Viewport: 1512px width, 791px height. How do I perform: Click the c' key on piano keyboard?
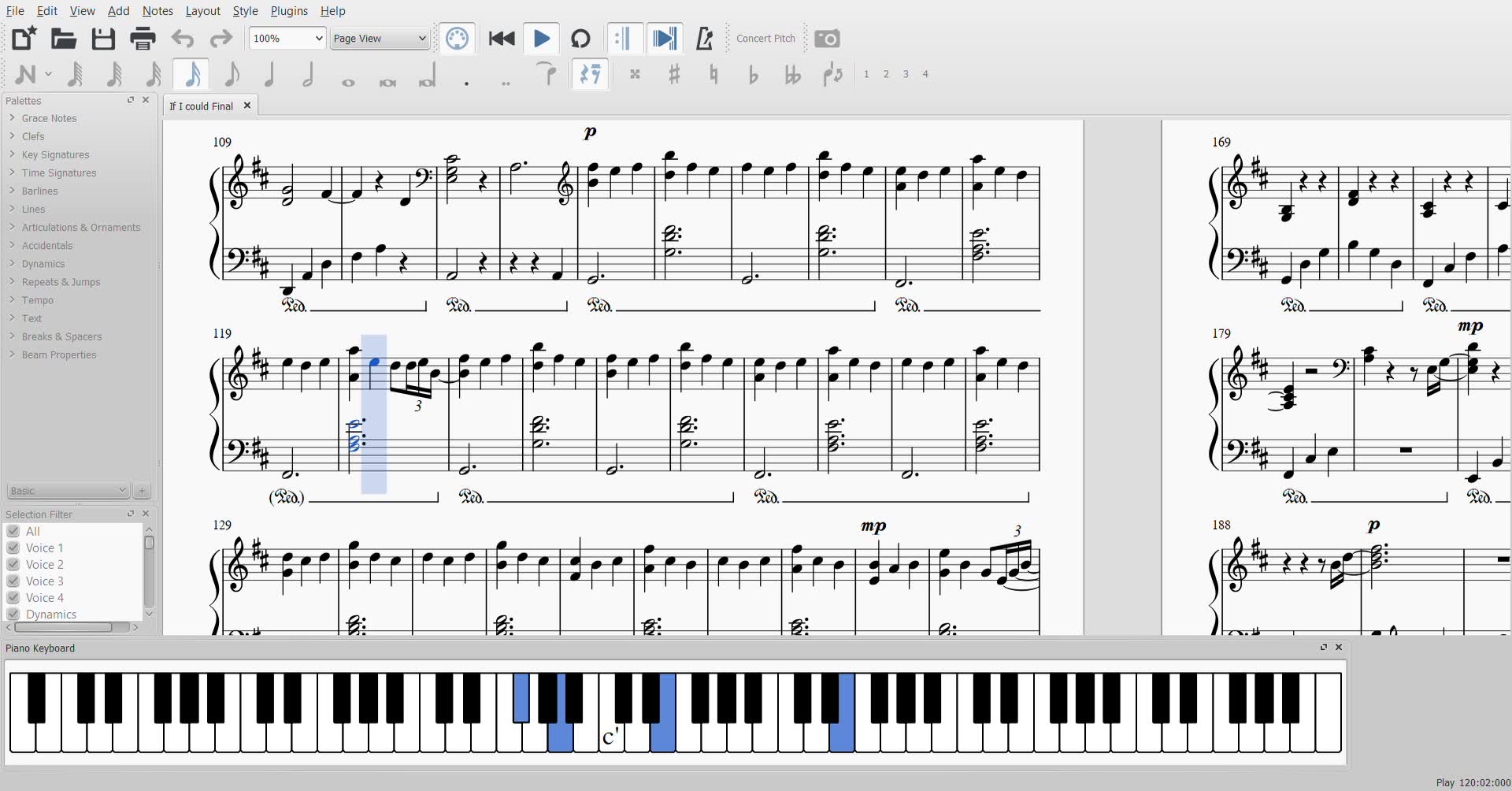(x=611, y=737)
